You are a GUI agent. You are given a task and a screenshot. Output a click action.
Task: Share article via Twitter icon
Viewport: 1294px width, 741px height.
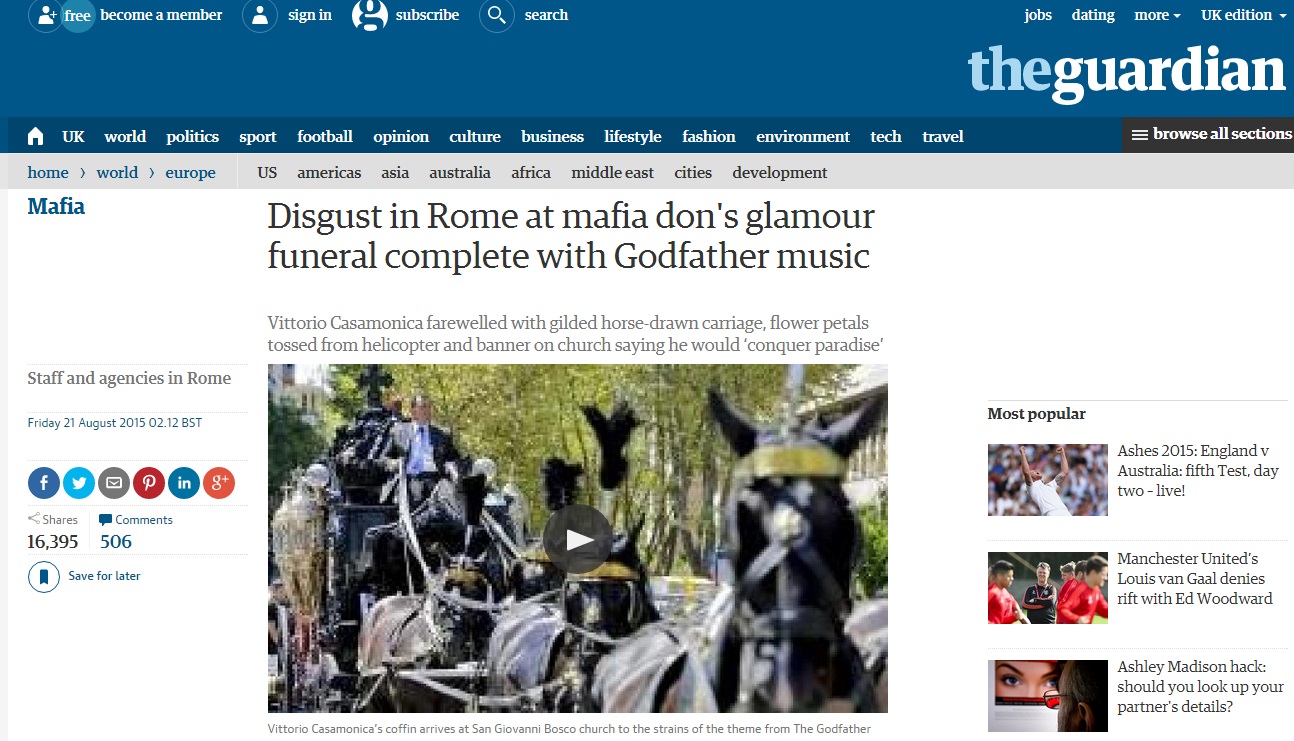(79, 483)
